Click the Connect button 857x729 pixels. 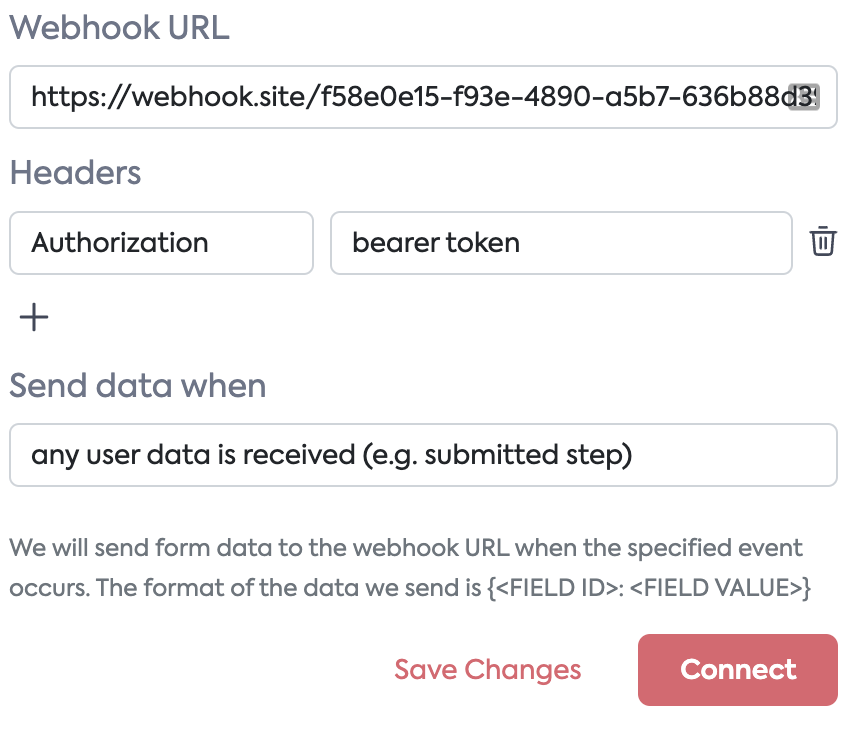737,669
